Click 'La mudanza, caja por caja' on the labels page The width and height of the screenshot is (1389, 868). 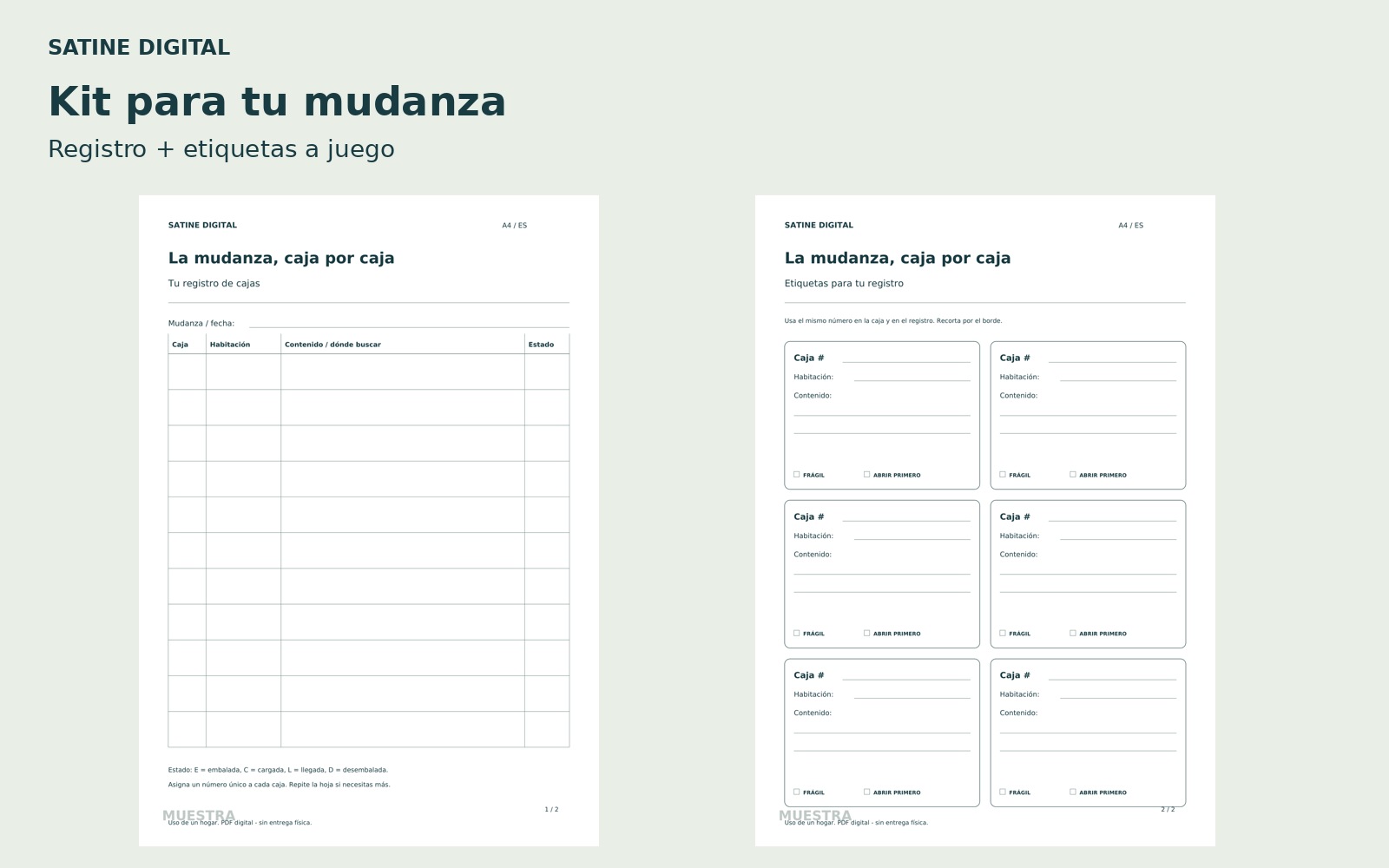(898, 258)
